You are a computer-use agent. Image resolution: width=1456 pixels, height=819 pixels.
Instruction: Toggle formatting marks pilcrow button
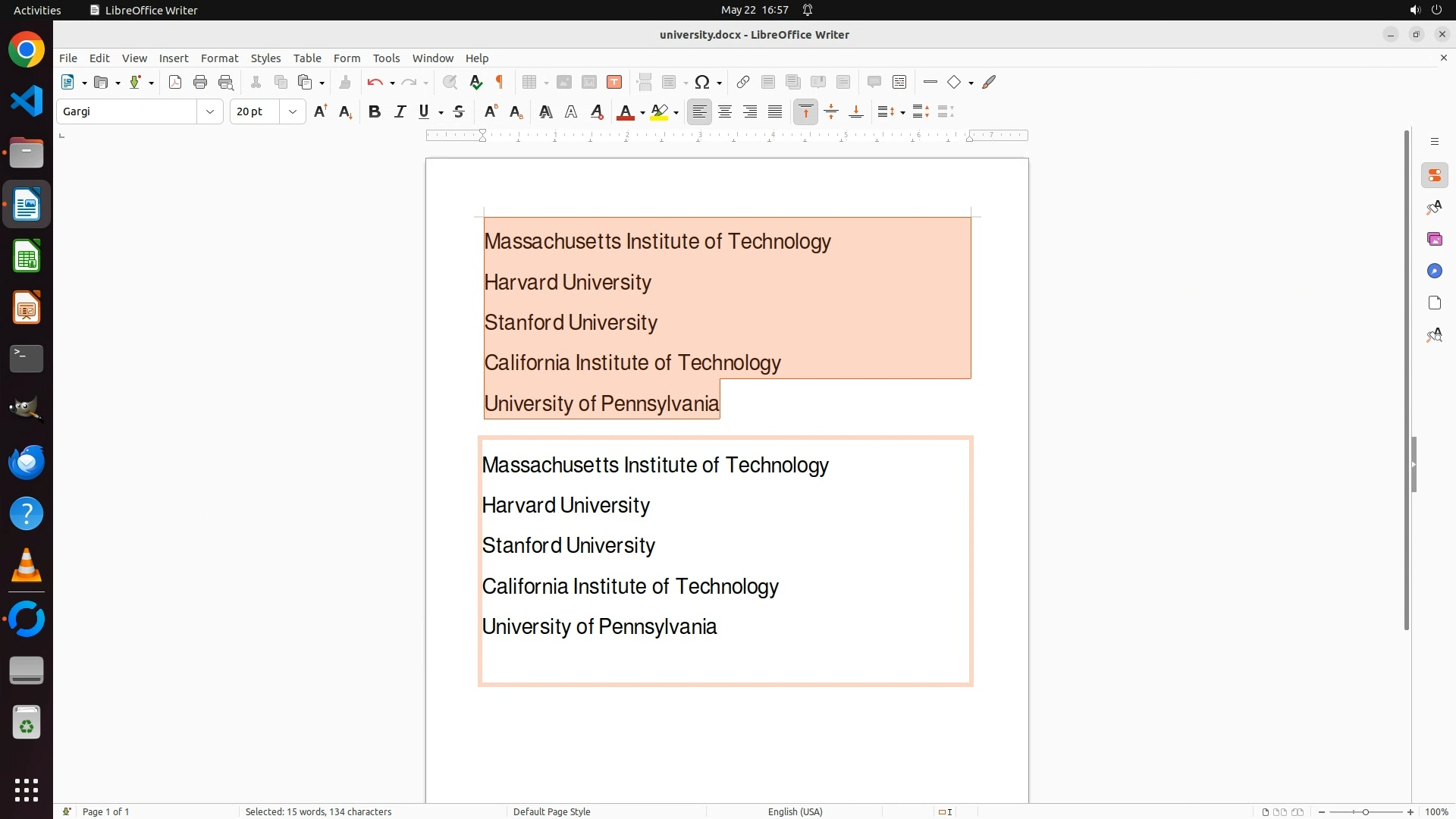tap(500, 83)
